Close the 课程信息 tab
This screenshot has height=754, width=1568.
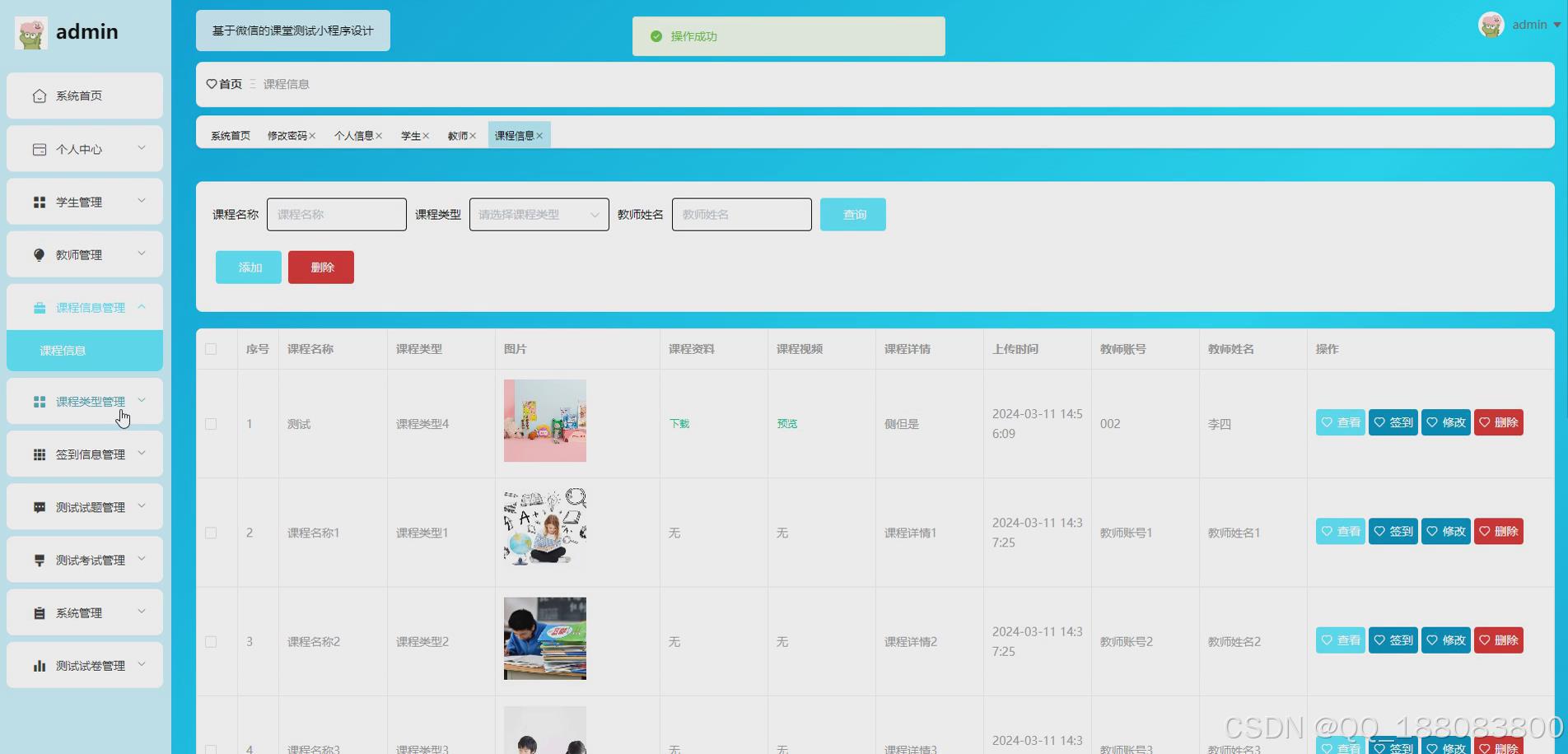tap(539, 136)
